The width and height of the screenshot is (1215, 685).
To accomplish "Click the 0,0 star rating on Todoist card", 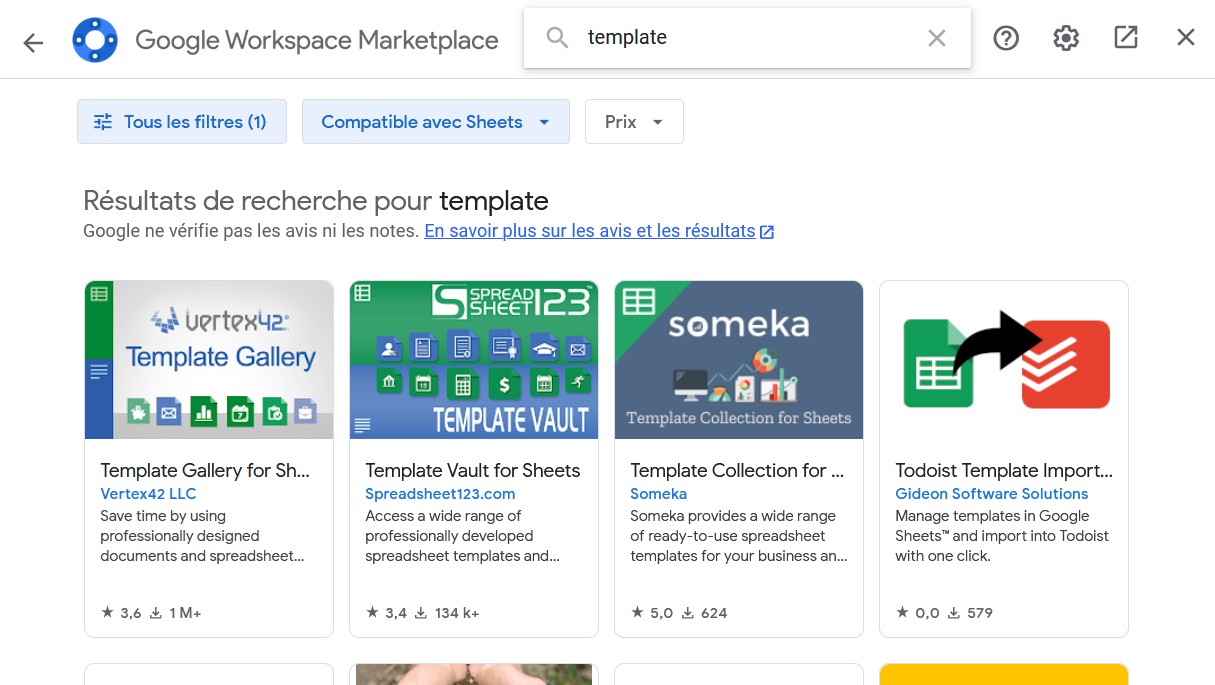I will pos(917,613).
